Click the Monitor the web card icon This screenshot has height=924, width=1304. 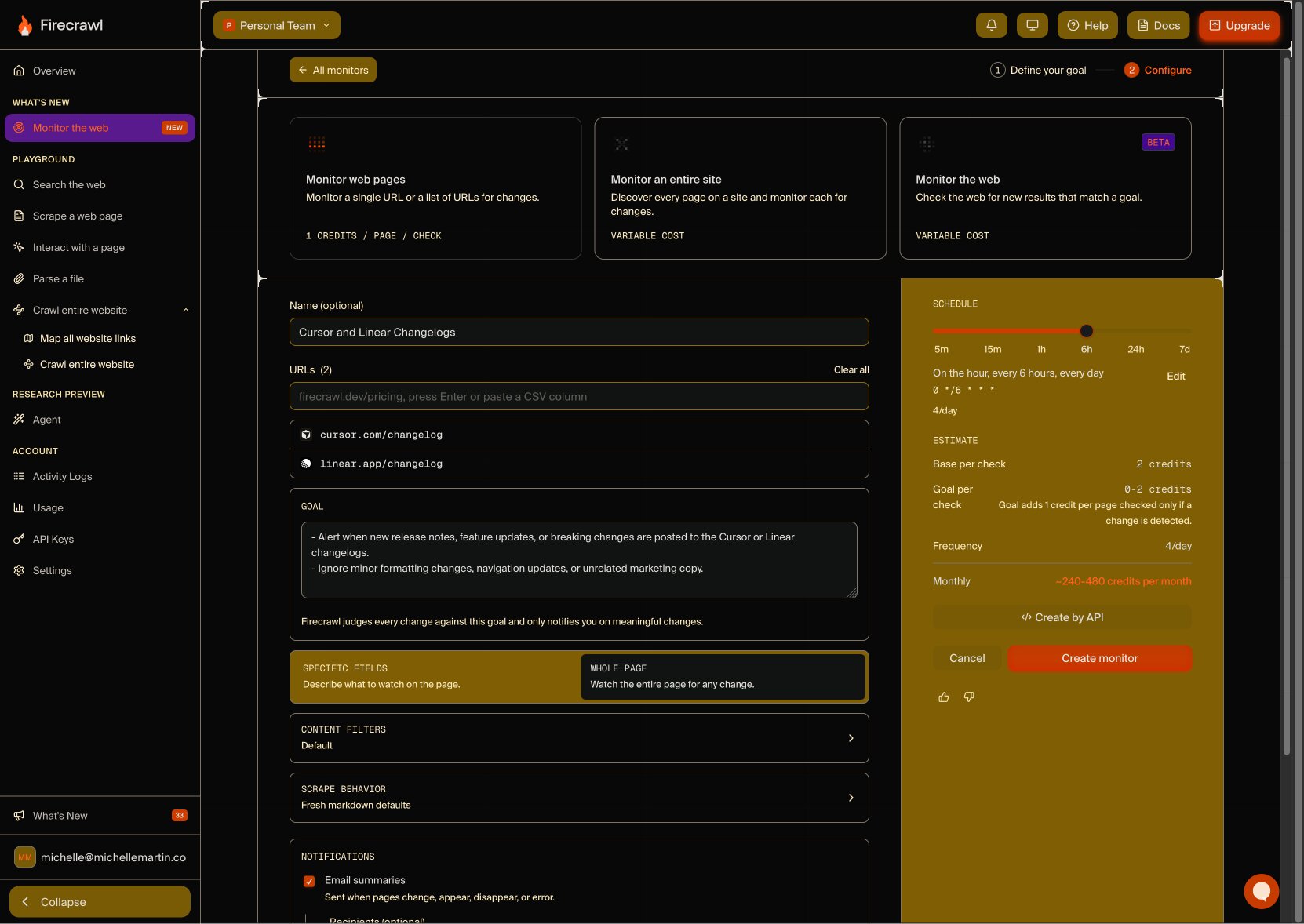tap(927, 144)
